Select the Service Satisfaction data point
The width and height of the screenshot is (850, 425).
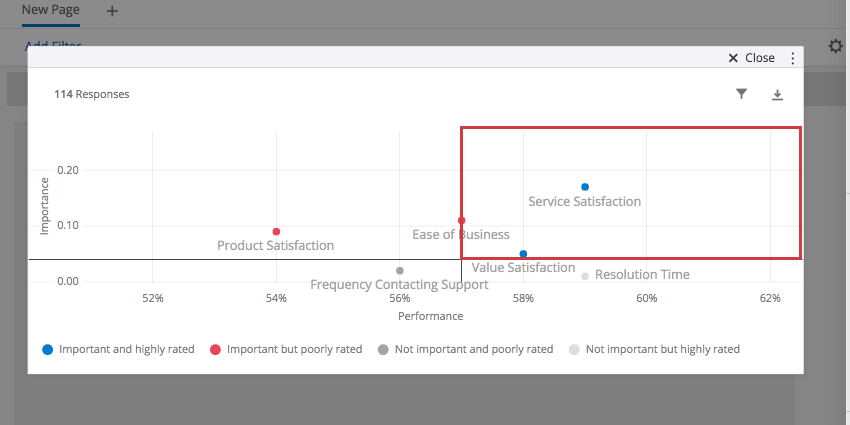[585, 187]
